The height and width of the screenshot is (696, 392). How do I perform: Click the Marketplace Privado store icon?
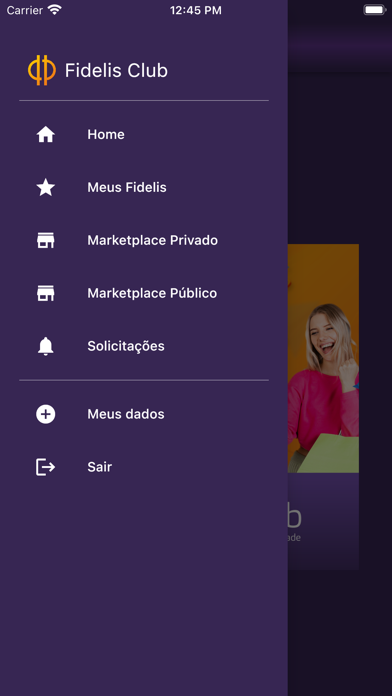point(45,240)
